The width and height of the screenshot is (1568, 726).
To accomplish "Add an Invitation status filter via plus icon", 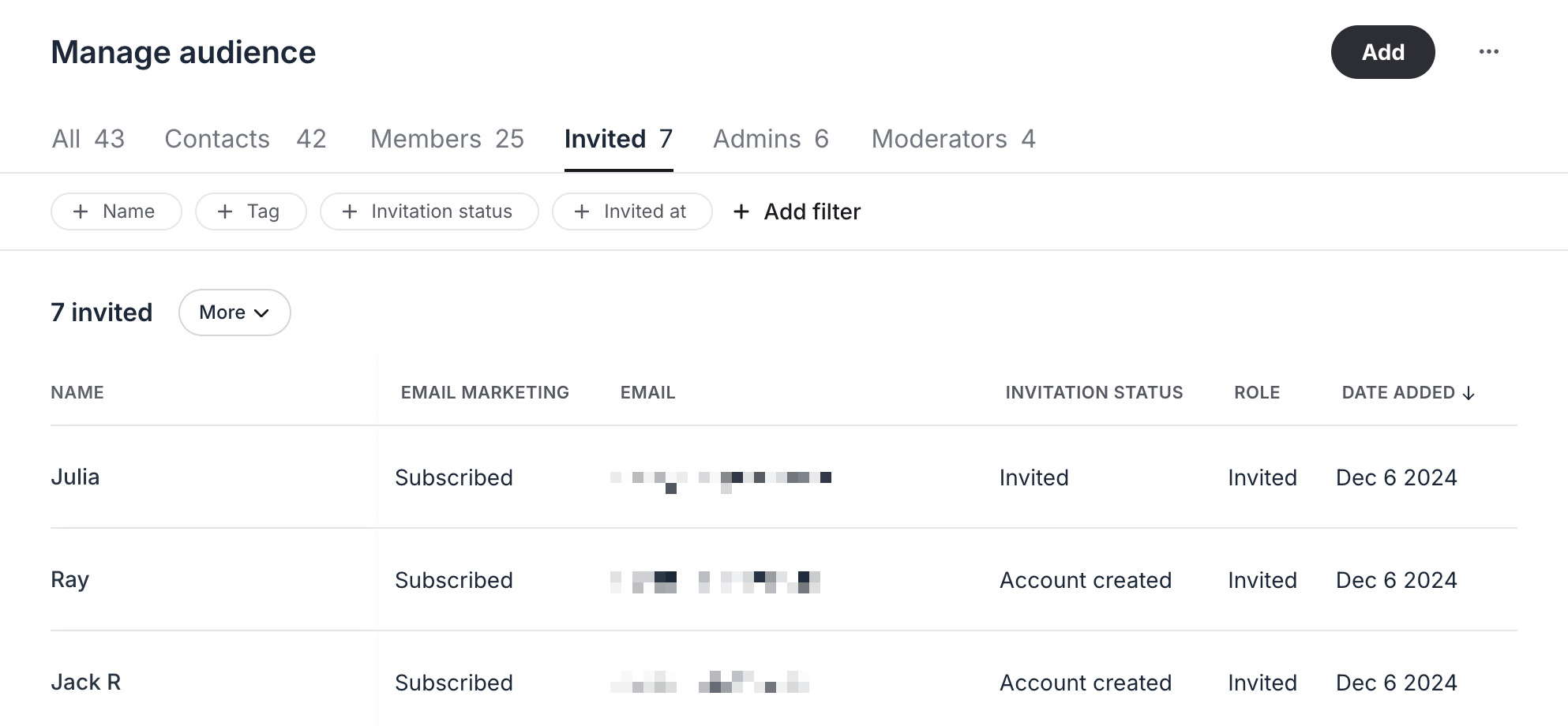I will pyautogui.click(x=348, y=211).
